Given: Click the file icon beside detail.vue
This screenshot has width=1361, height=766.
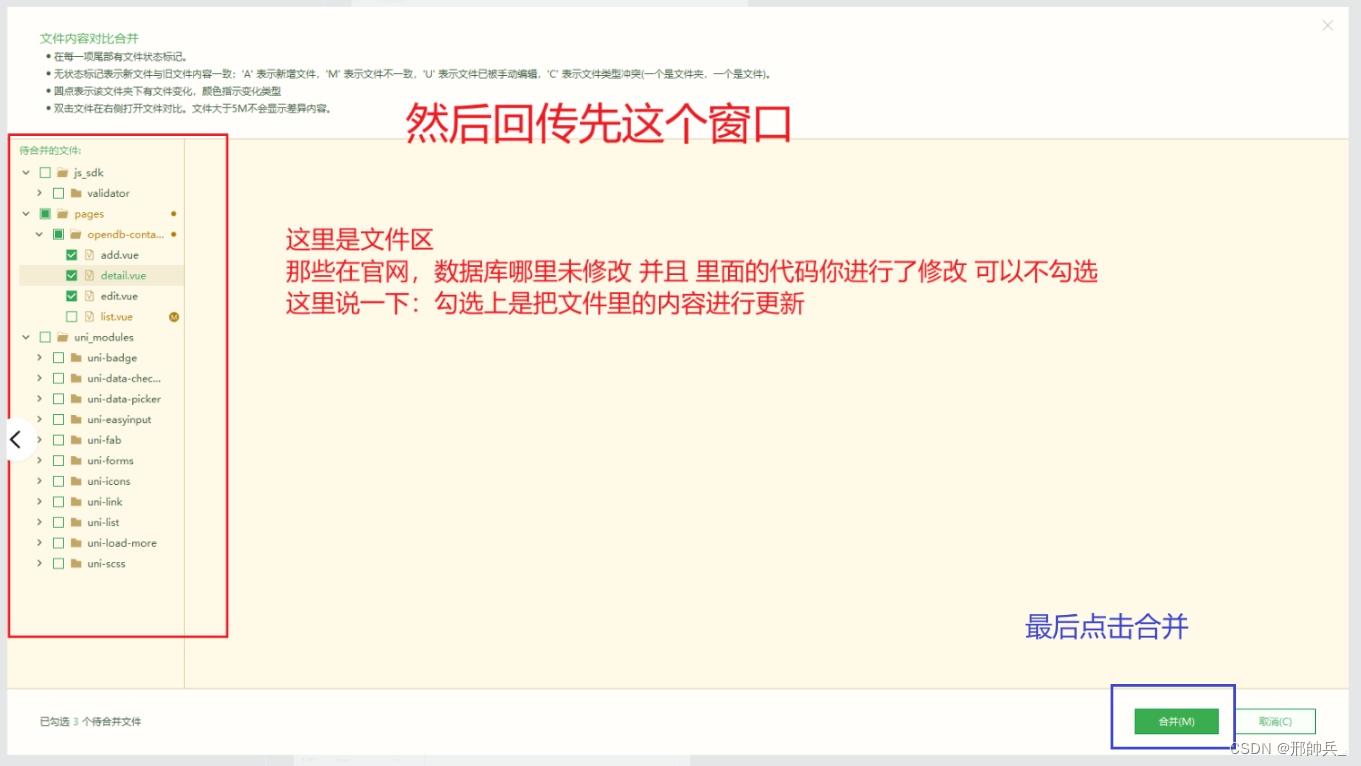Looking at the screenshot, I should point(87,275).
